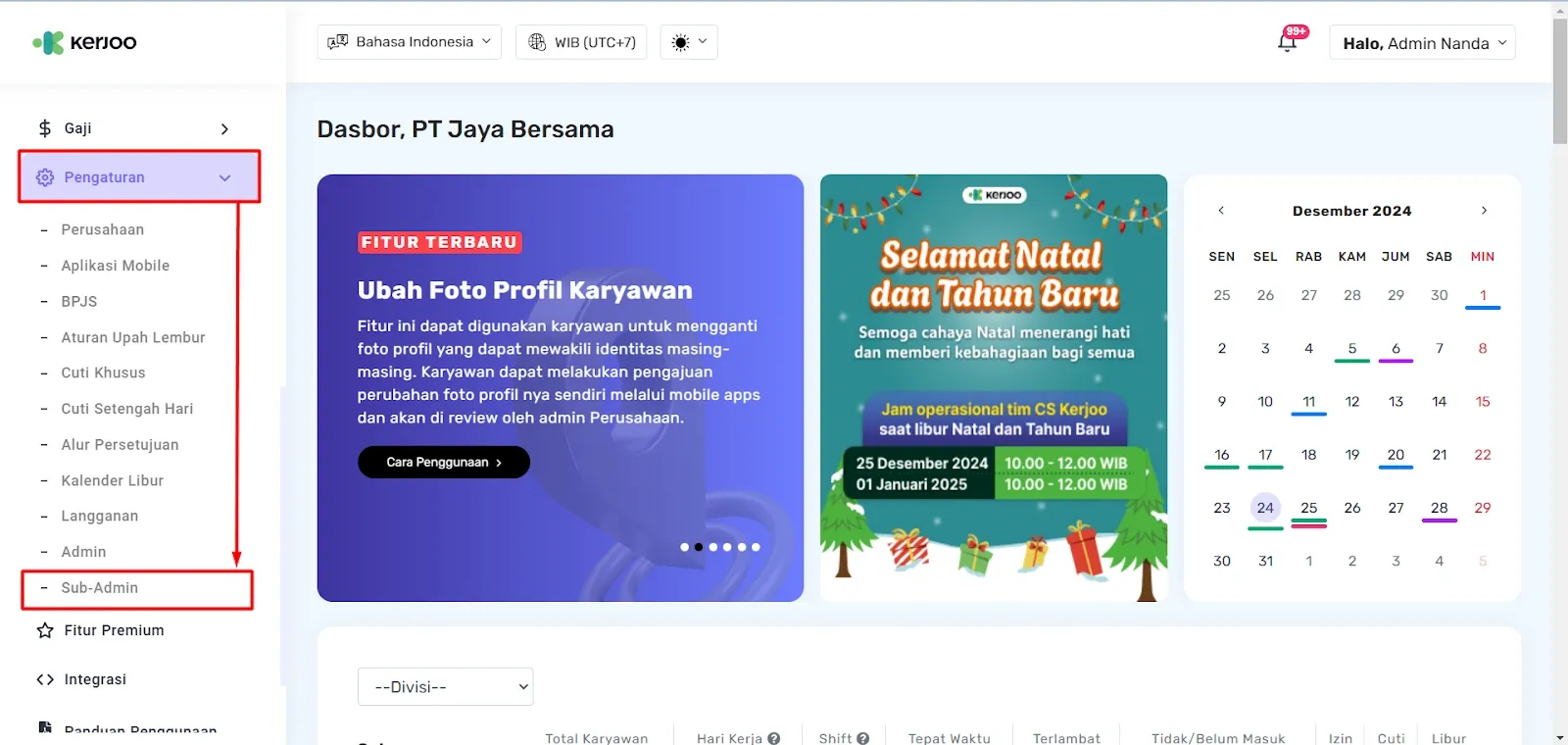Viewport: 1568px width, 745px height.
Task: Open Fitur Premium in sidebar
Action: pos(114,630)
